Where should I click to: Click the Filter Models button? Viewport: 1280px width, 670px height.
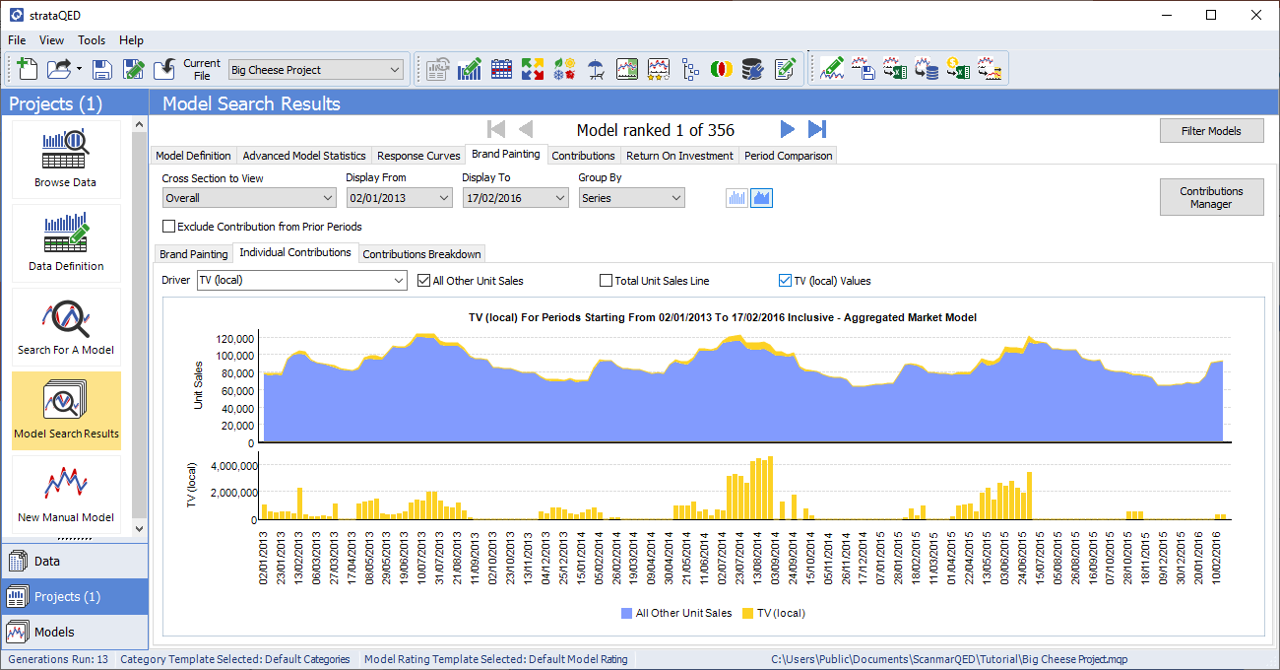[1211, 131]
